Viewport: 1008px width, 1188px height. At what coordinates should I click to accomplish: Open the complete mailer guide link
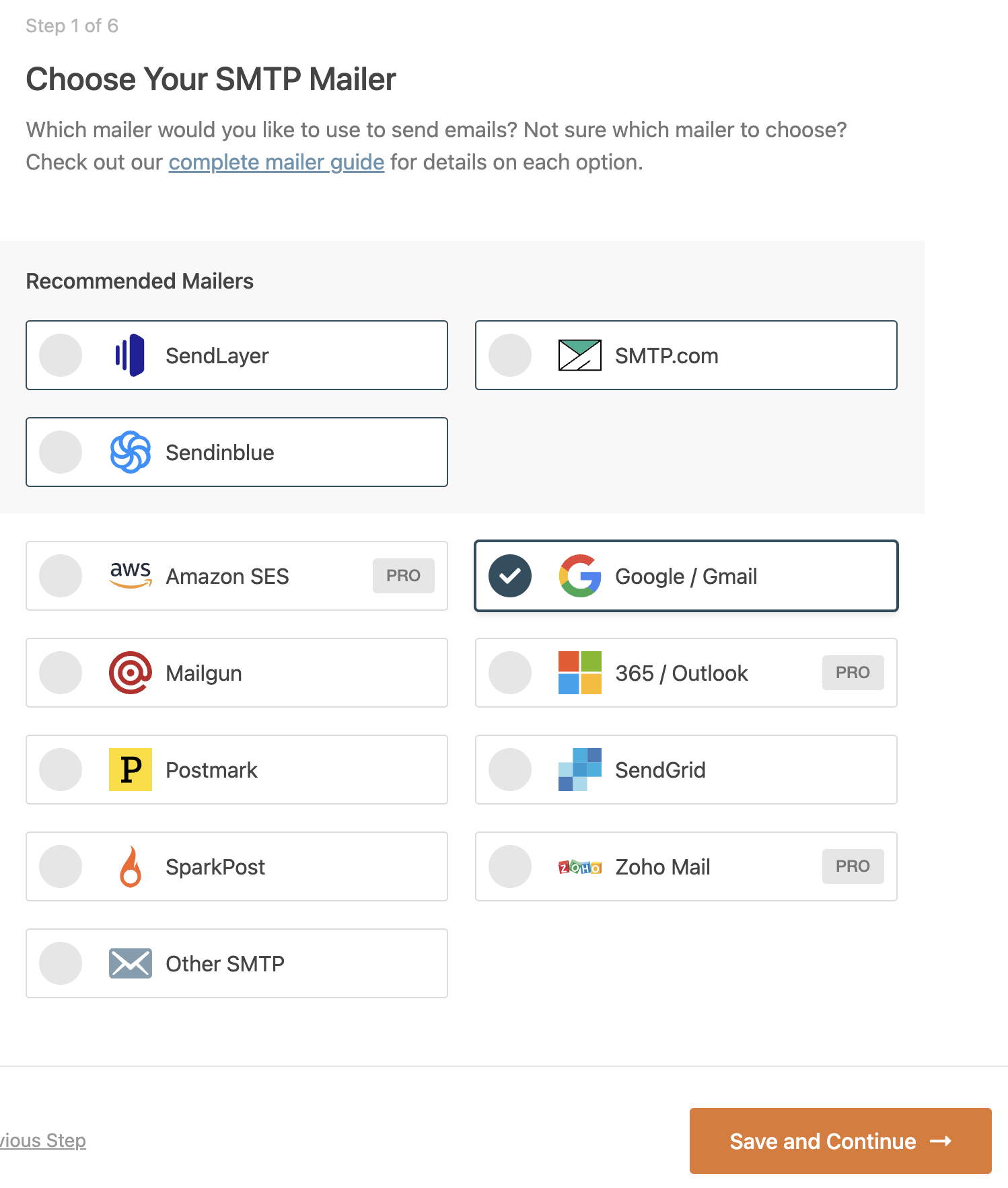point(277,162)
